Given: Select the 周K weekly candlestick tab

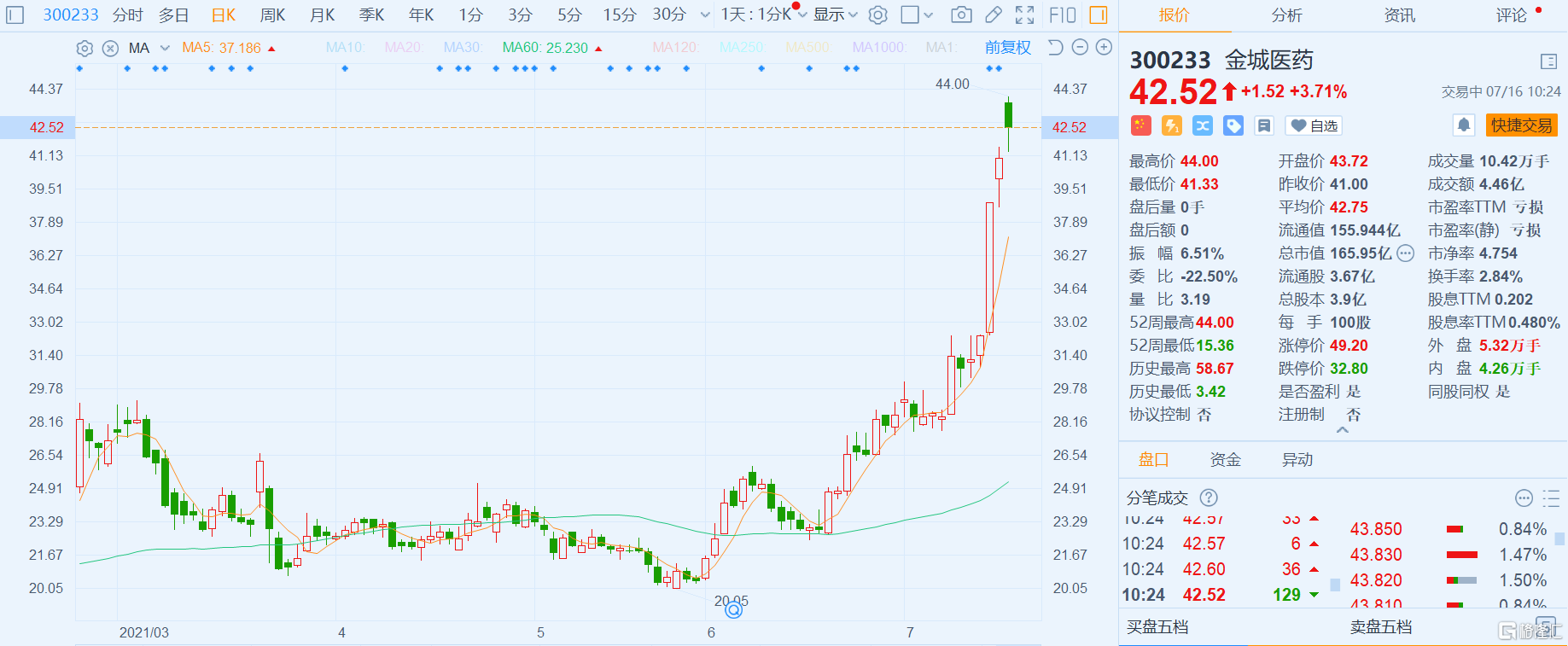Looking at the screenshot, I should 273,15.
